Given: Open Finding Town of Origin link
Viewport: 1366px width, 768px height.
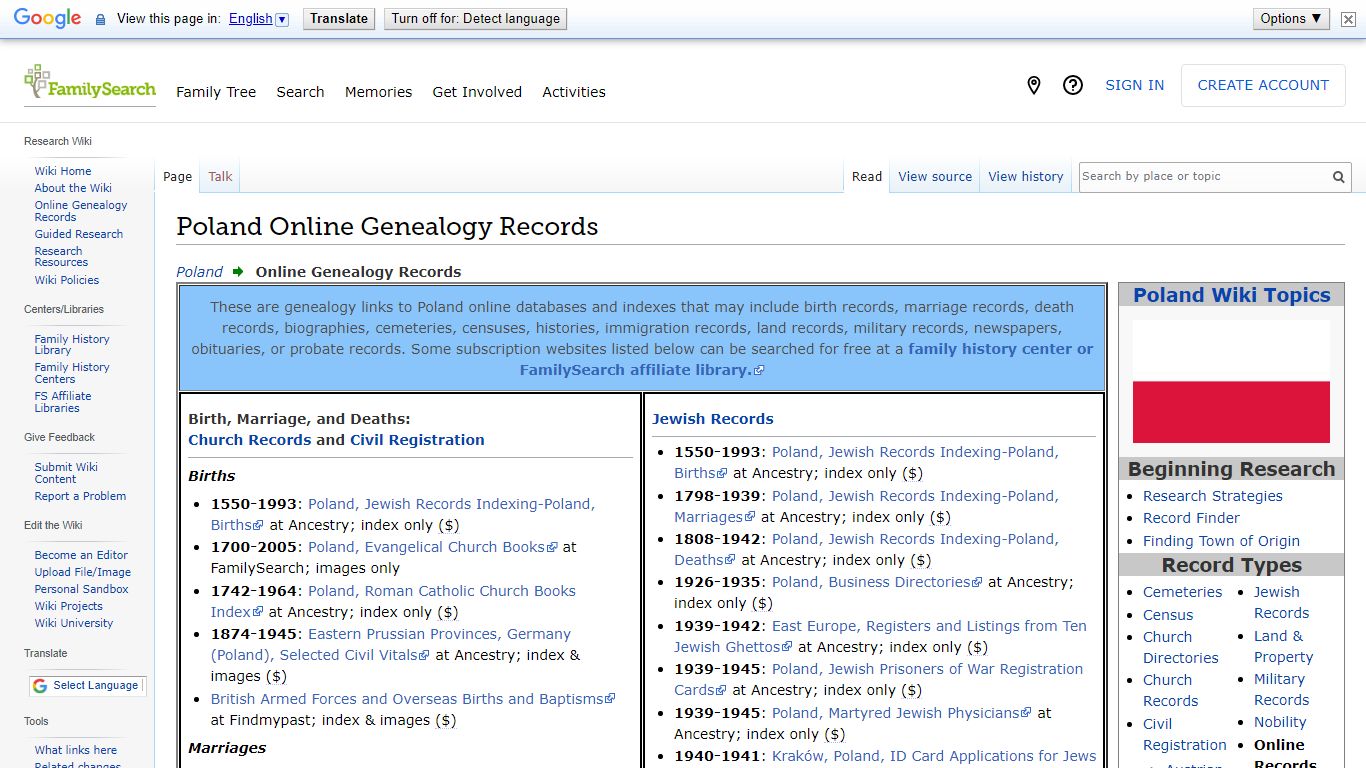Looking at the screenshot, I should (1221, 541).
